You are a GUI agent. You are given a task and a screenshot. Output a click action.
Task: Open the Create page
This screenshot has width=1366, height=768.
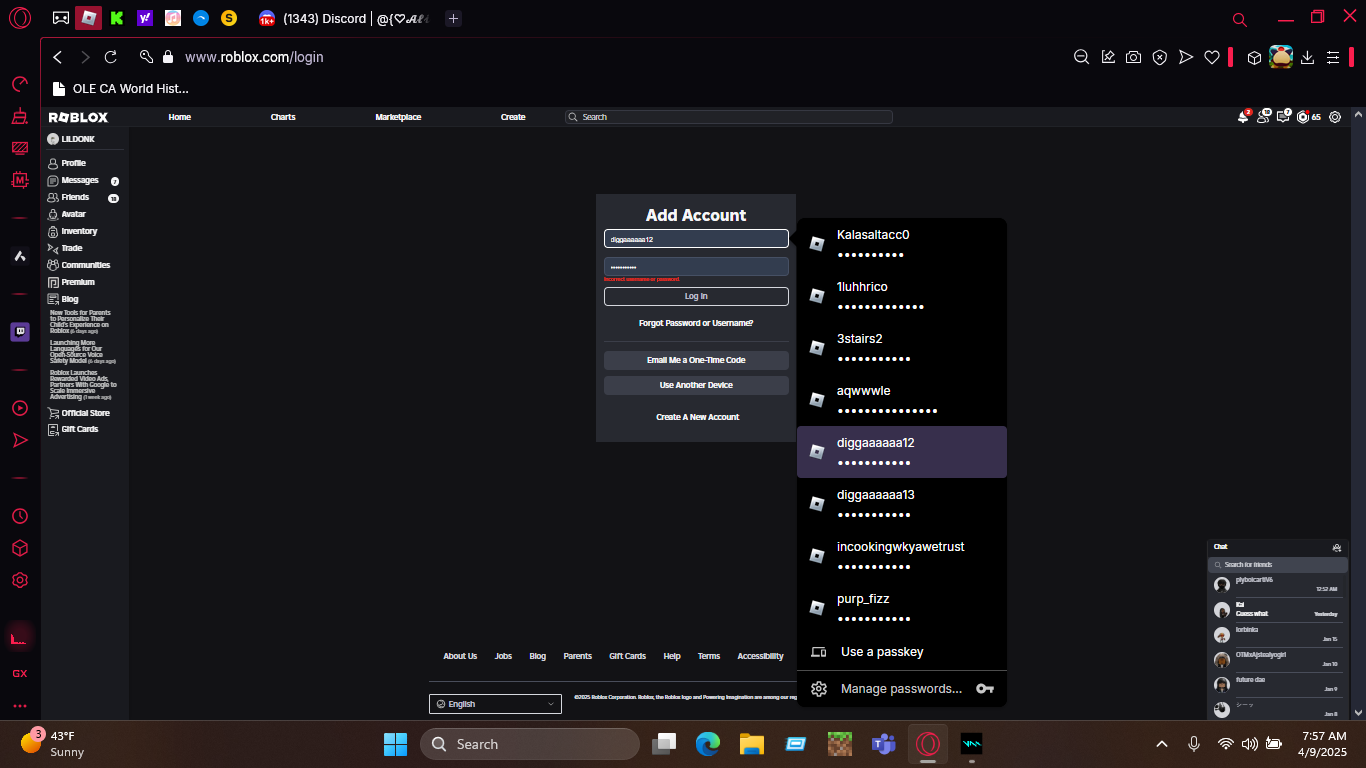pyautogui.click(x=513, y=117)
